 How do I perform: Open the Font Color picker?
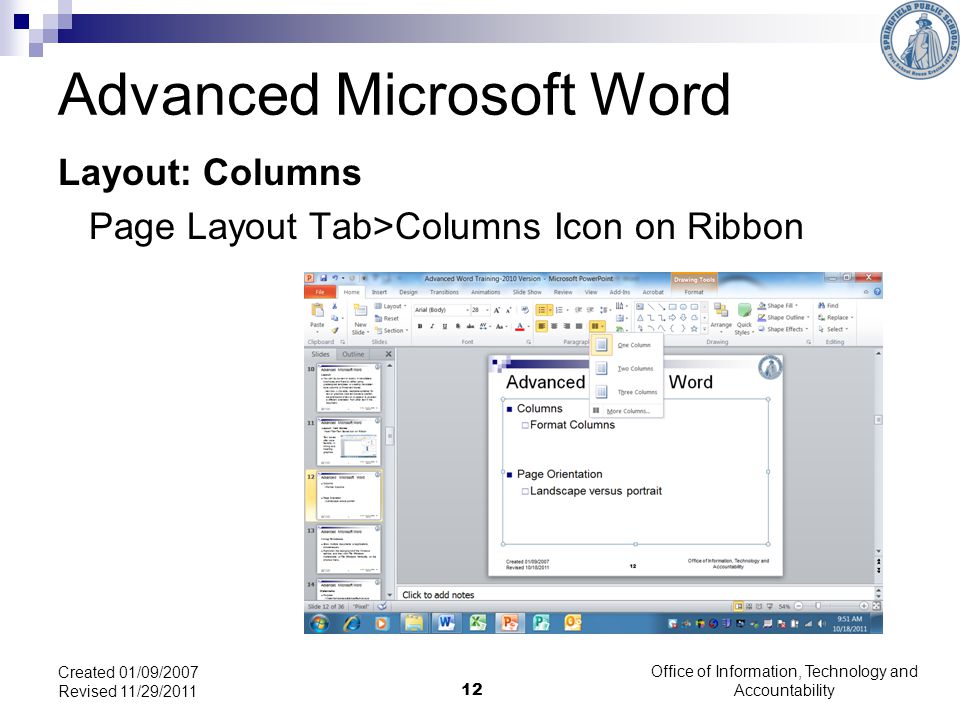522,326
